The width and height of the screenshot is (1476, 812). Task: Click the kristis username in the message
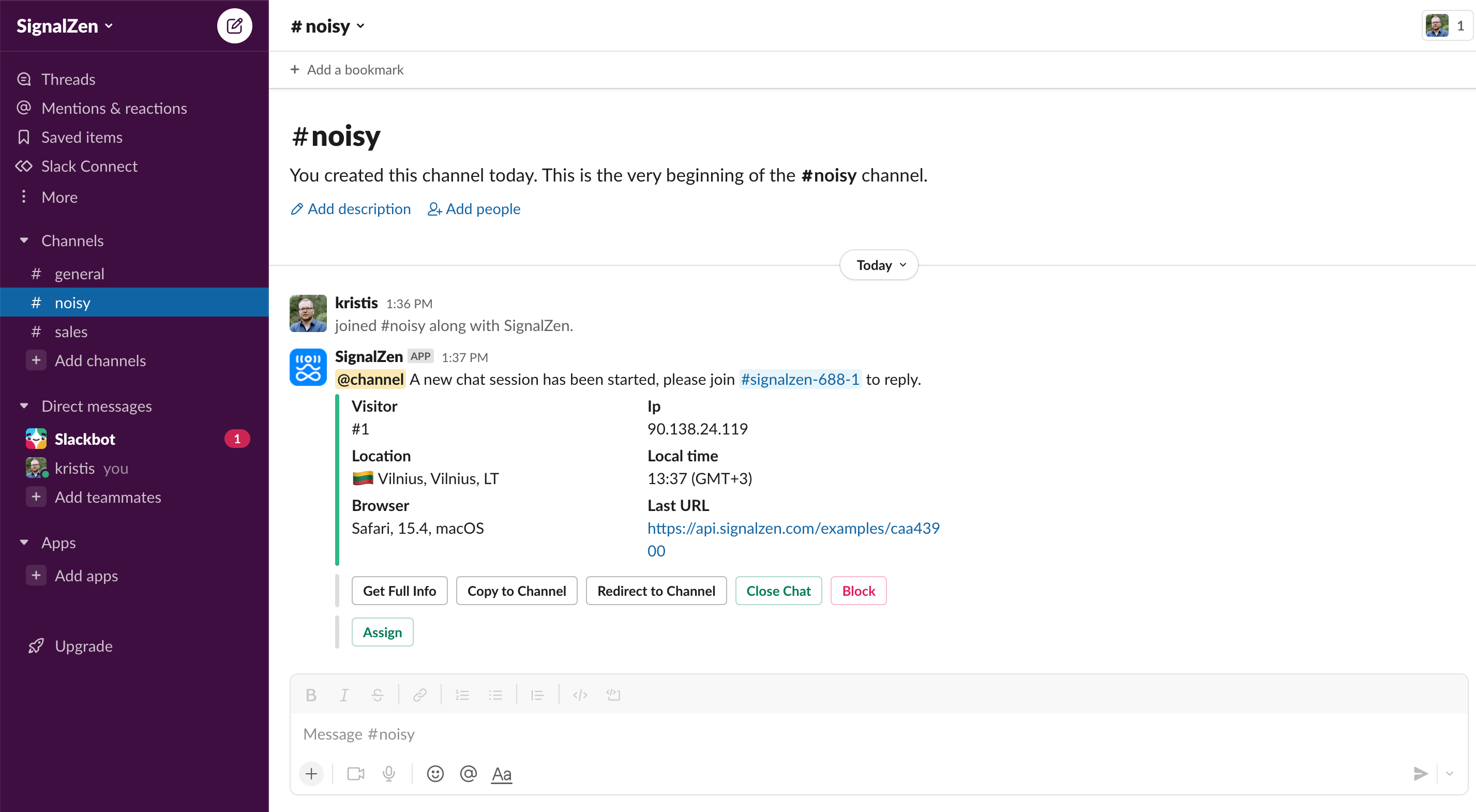[x=356, y=303]
